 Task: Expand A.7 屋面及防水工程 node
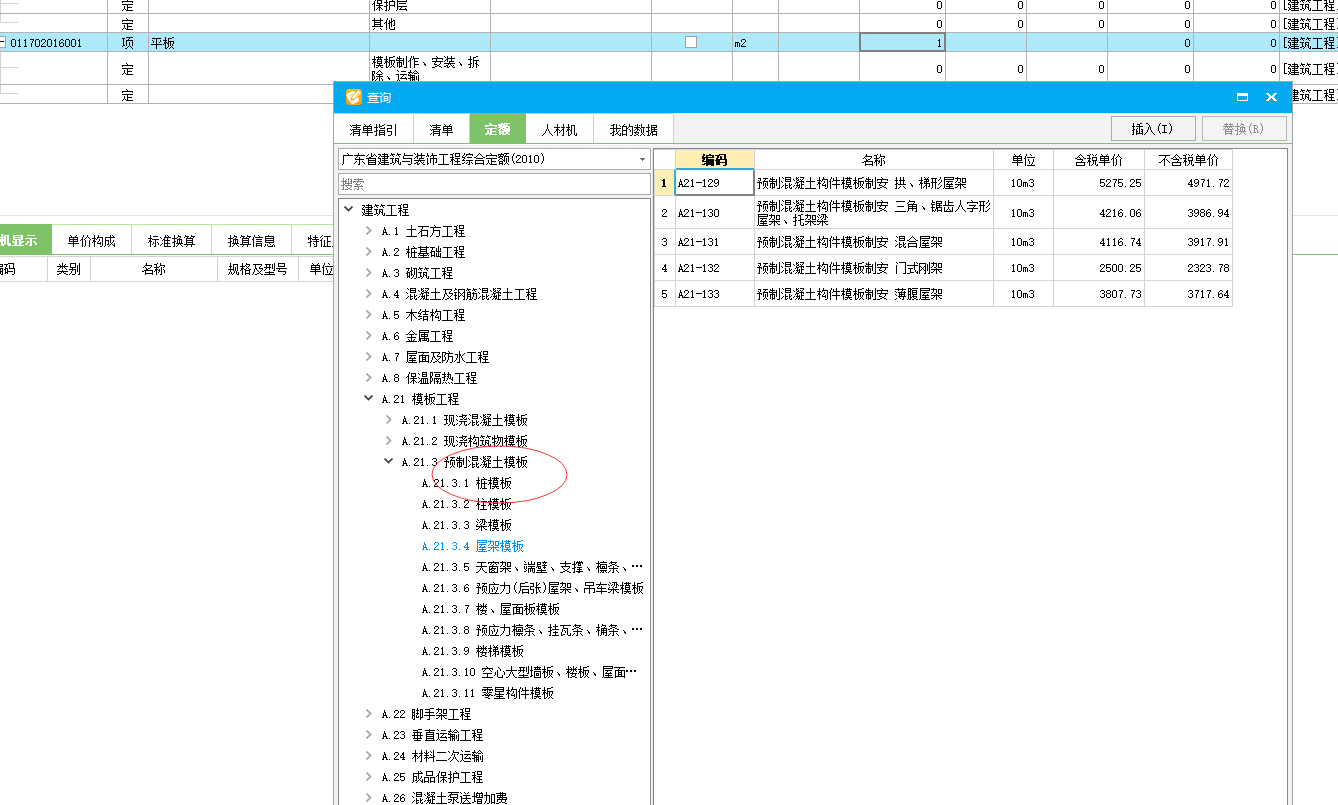[368, 357]
